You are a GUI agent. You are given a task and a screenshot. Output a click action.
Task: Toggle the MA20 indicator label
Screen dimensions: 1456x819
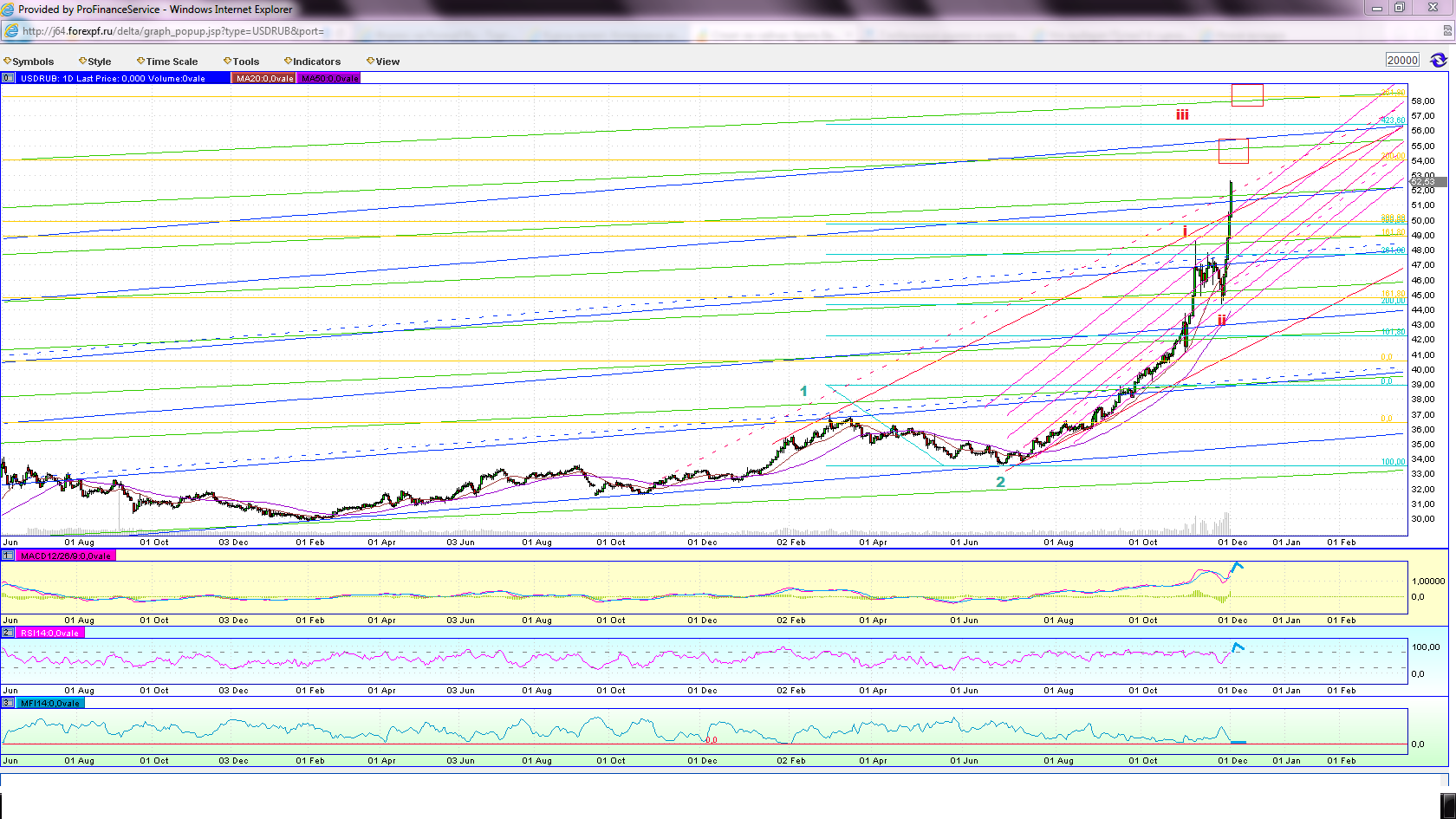click(x=264, y=78)
